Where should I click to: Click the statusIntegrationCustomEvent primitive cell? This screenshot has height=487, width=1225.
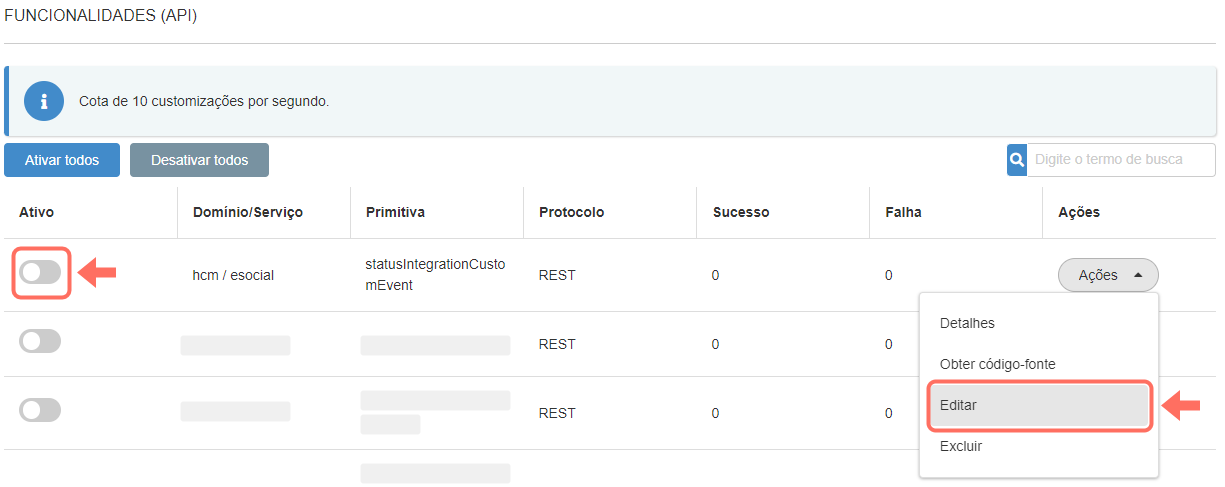click(435, 274)
